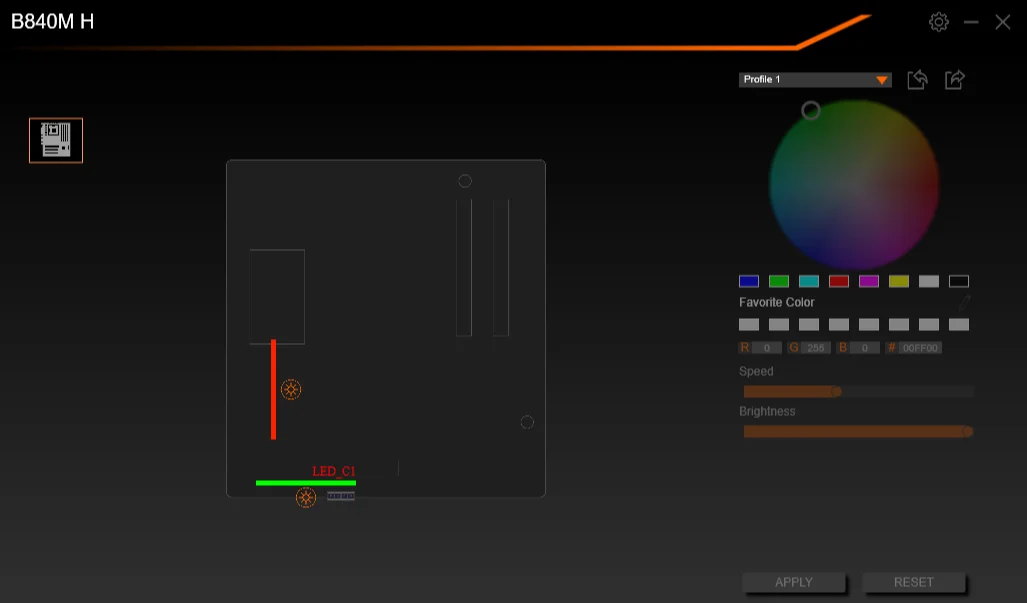This screenshot has height=603, width=1027.
Task: Select the red vertical LED strip on the board
Action: pyautogui.click(x=274, y=390)
